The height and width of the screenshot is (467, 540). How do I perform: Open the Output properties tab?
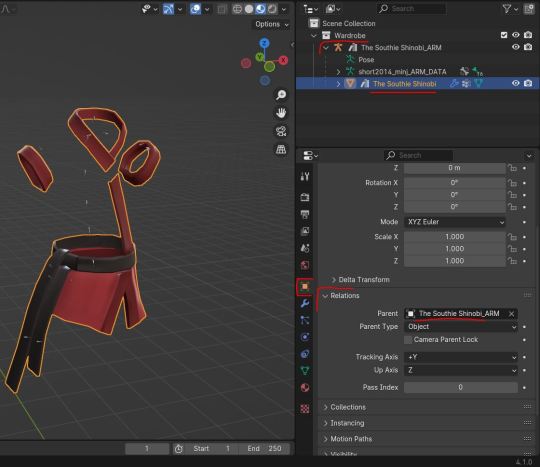point(305,214)
